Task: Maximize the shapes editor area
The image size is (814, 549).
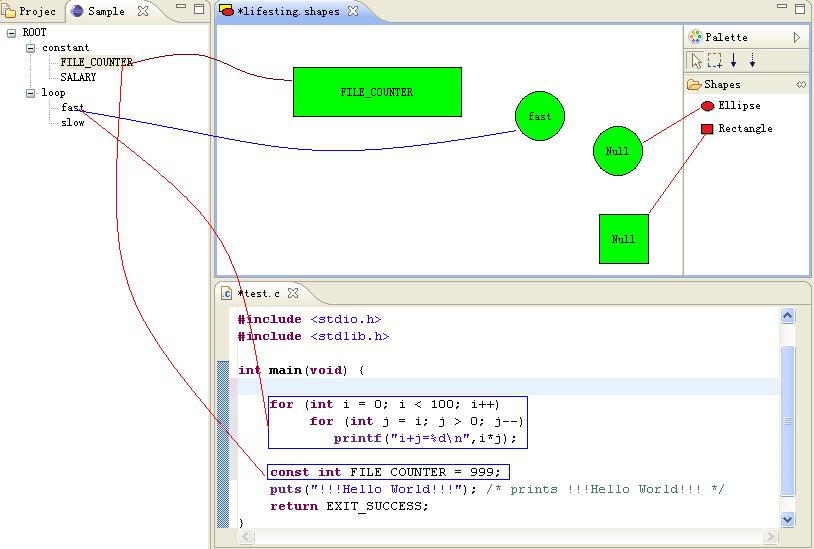Action: (800, 9)
